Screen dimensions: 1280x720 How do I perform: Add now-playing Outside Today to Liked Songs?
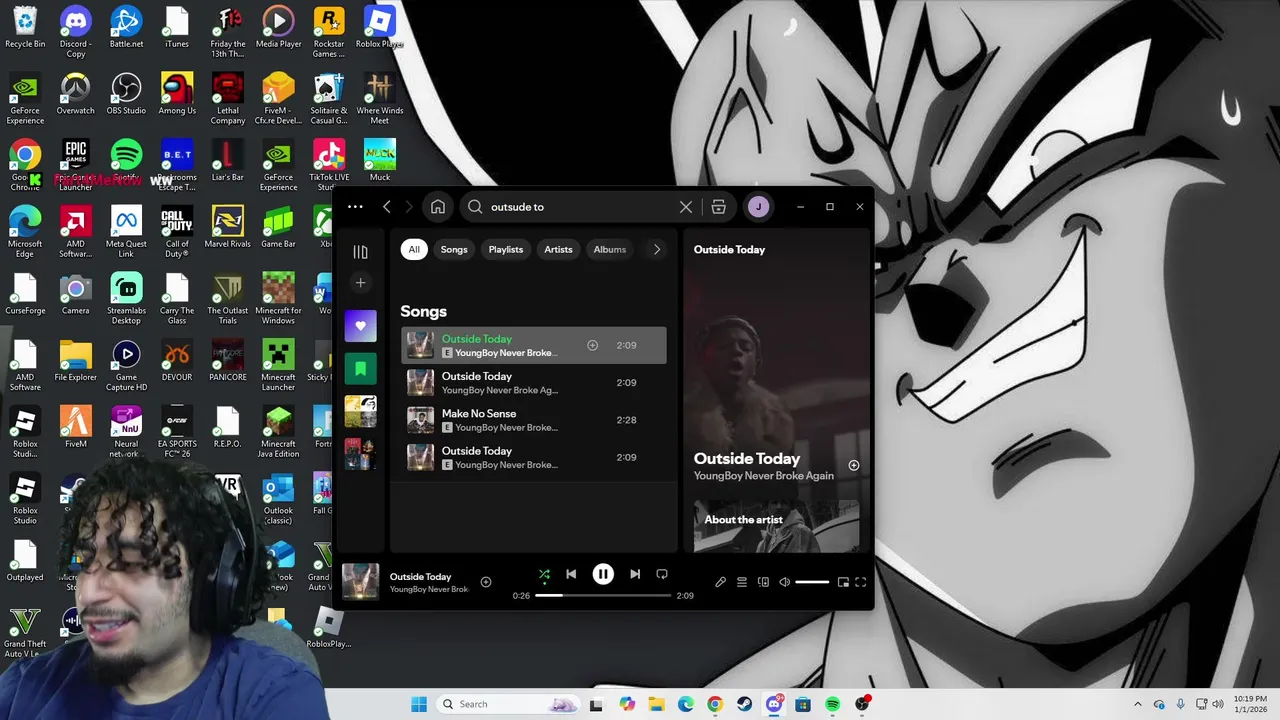[x=486, y=582]
